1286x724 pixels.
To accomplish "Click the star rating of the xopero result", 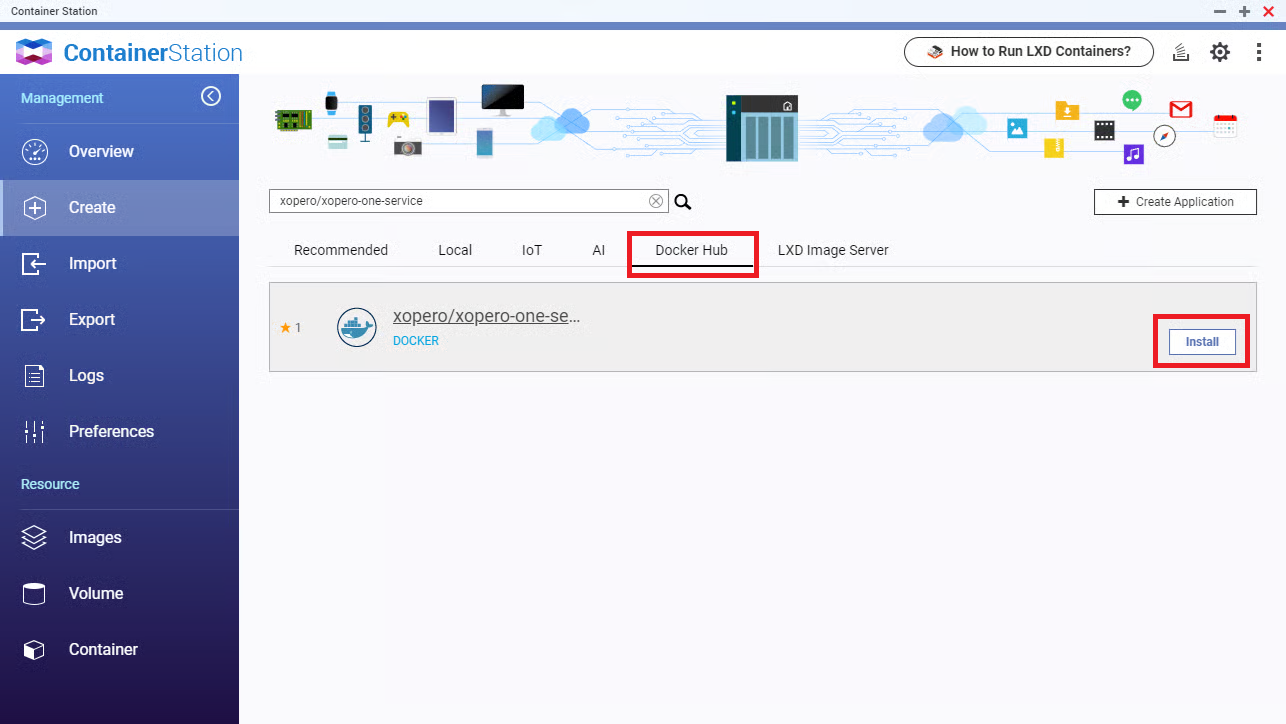I will click(x=291, y=328).
